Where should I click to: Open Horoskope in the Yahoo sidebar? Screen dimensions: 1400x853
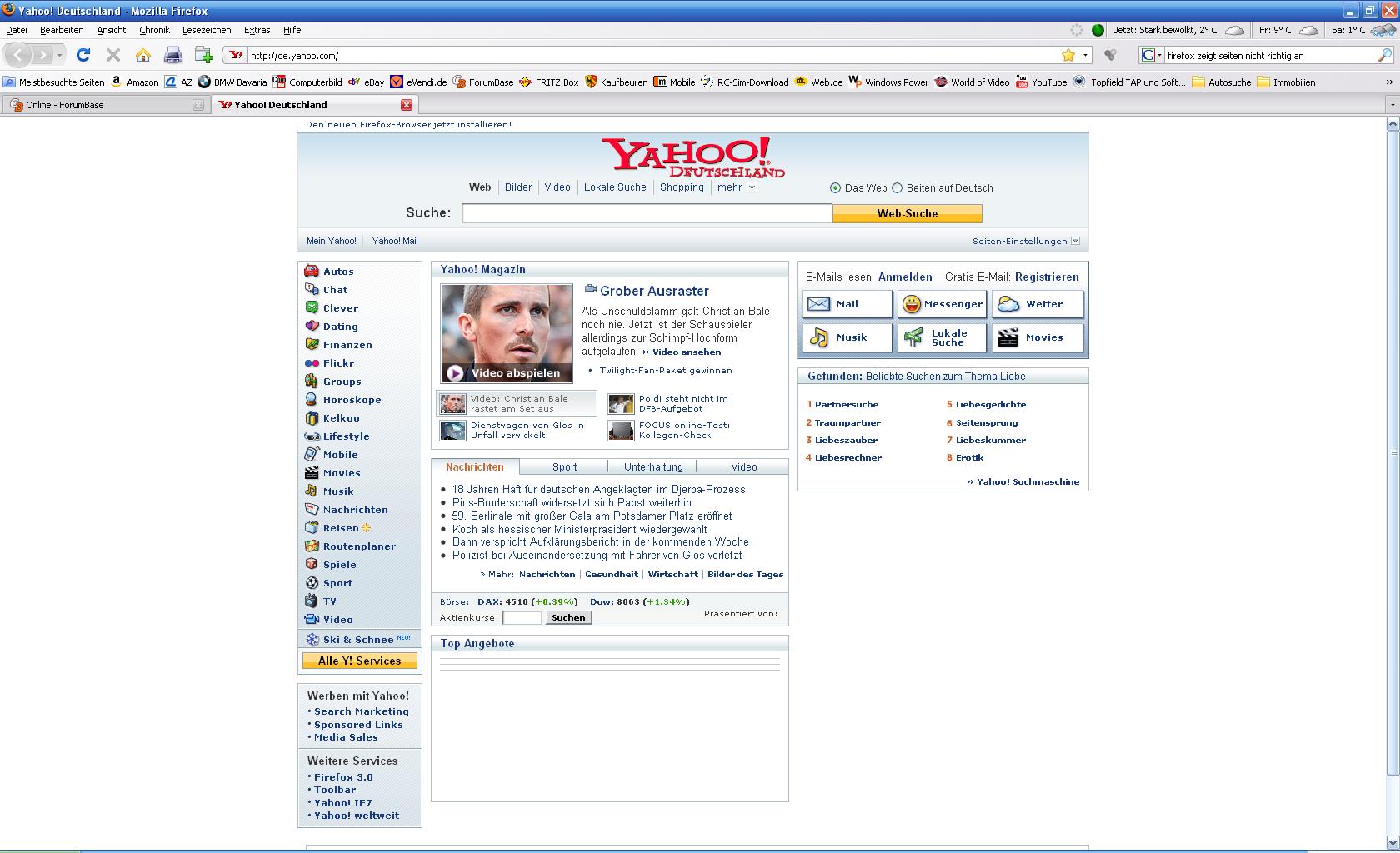(352, 400)
